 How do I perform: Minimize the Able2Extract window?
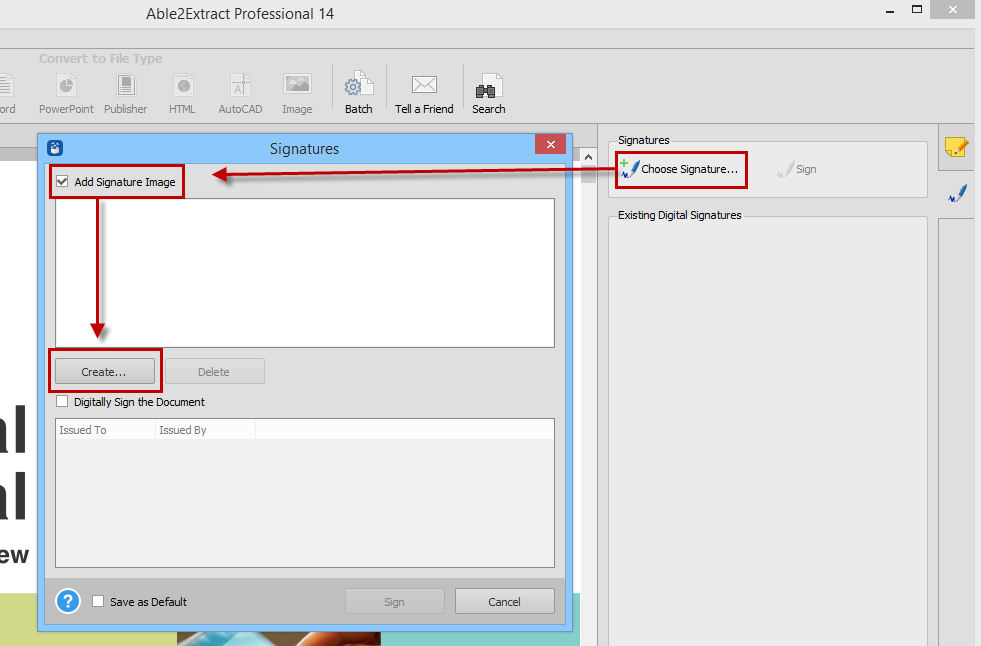[x=889, y=11]
